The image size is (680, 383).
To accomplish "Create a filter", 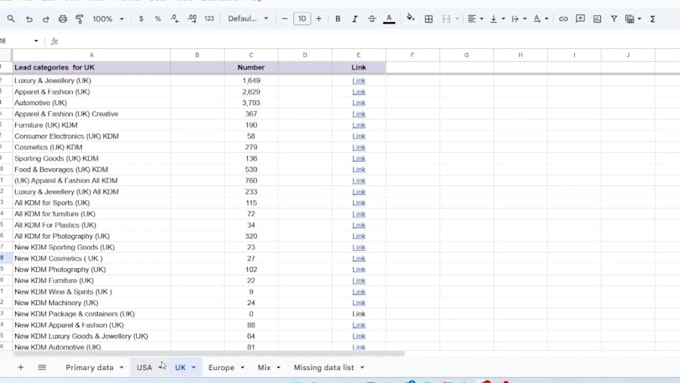I will click(x=614, y=19).
